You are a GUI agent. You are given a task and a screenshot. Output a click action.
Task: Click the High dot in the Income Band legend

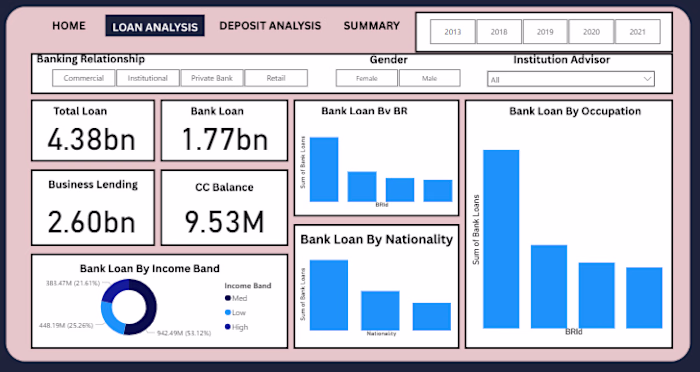(228, 327)
